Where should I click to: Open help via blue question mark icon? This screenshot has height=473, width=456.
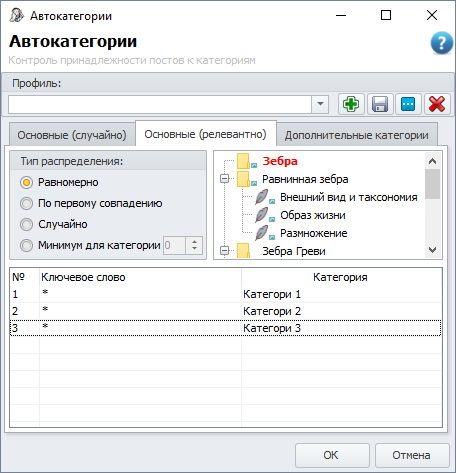coord(441,43)
